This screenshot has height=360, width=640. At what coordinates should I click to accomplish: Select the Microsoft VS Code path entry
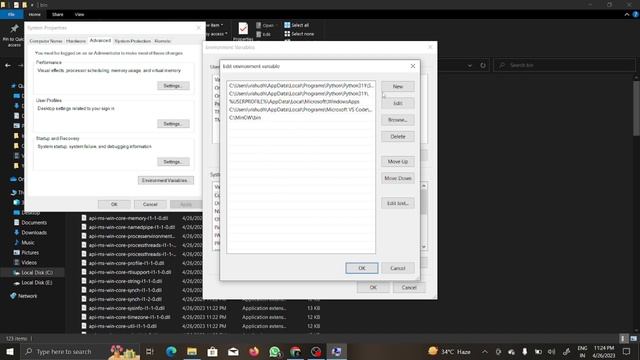pos(300,110)
